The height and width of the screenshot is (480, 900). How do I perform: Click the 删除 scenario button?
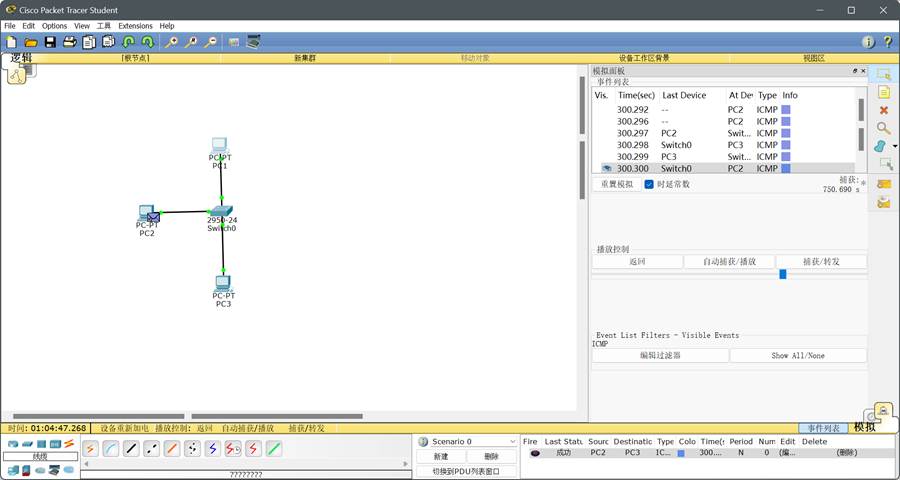[x=492, y=456]
